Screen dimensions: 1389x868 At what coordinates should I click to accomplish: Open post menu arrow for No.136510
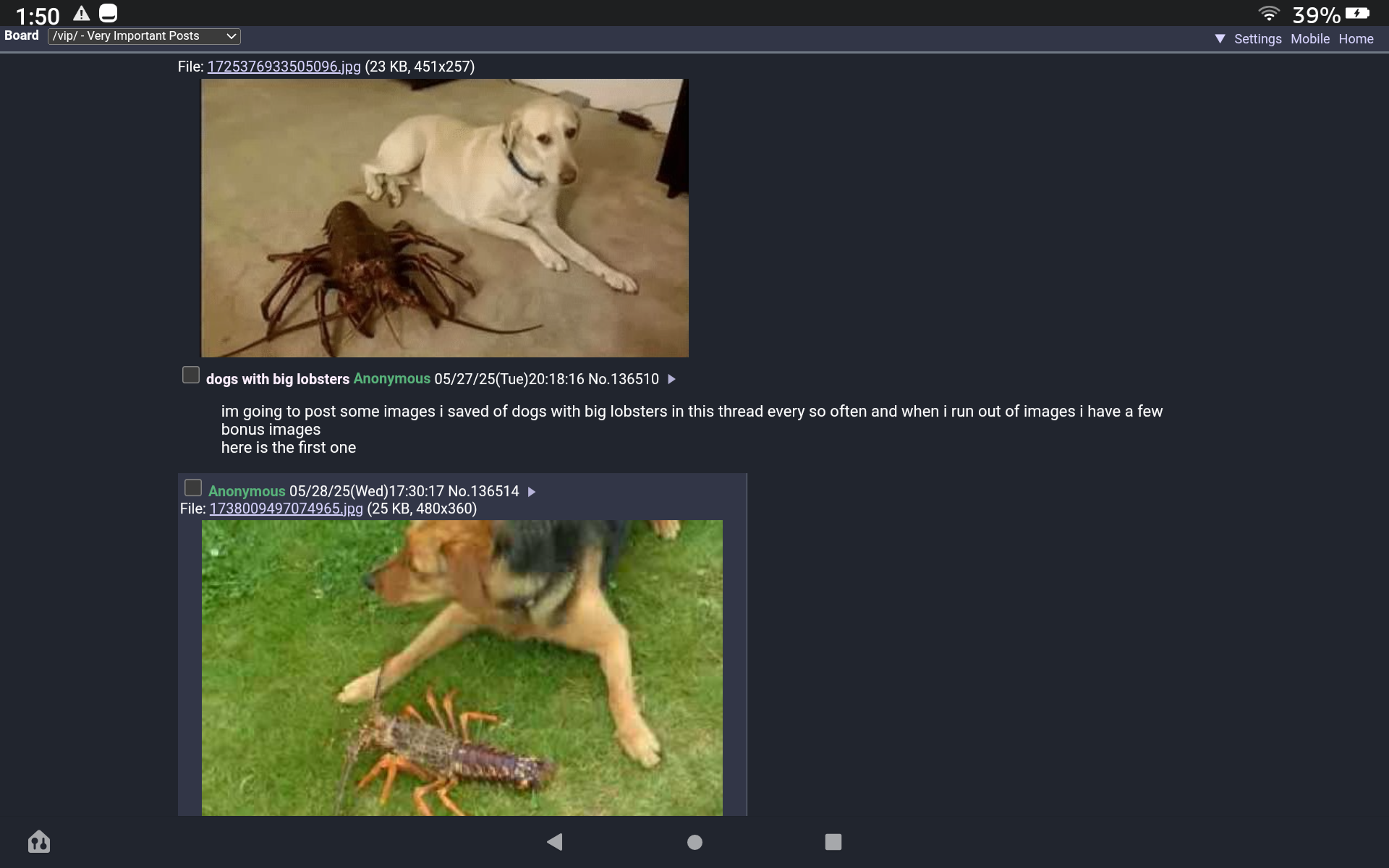pyautogui.click(x=671, y=379)
